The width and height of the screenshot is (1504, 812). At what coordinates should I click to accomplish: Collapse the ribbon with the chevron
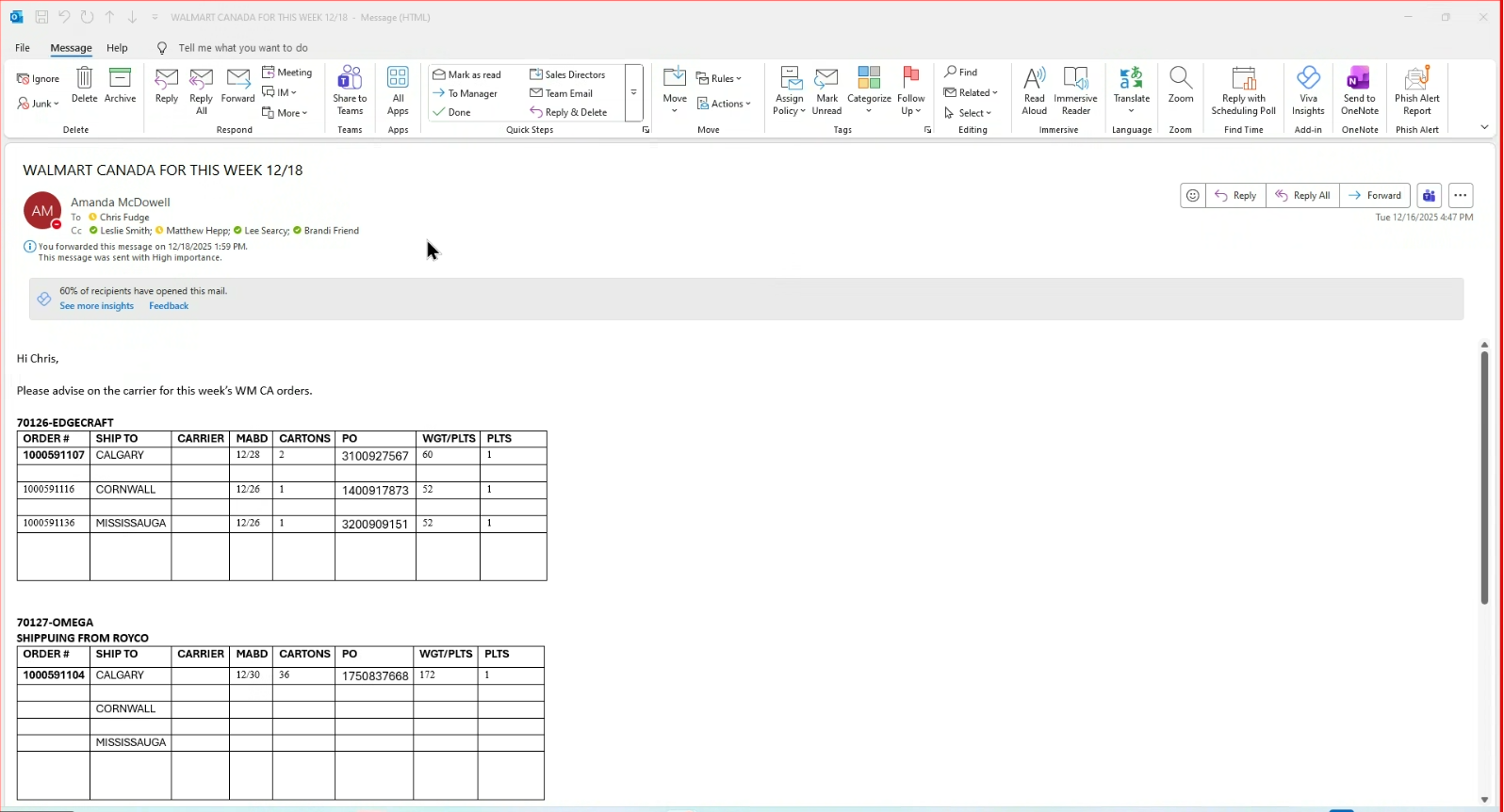[1484, 127]
